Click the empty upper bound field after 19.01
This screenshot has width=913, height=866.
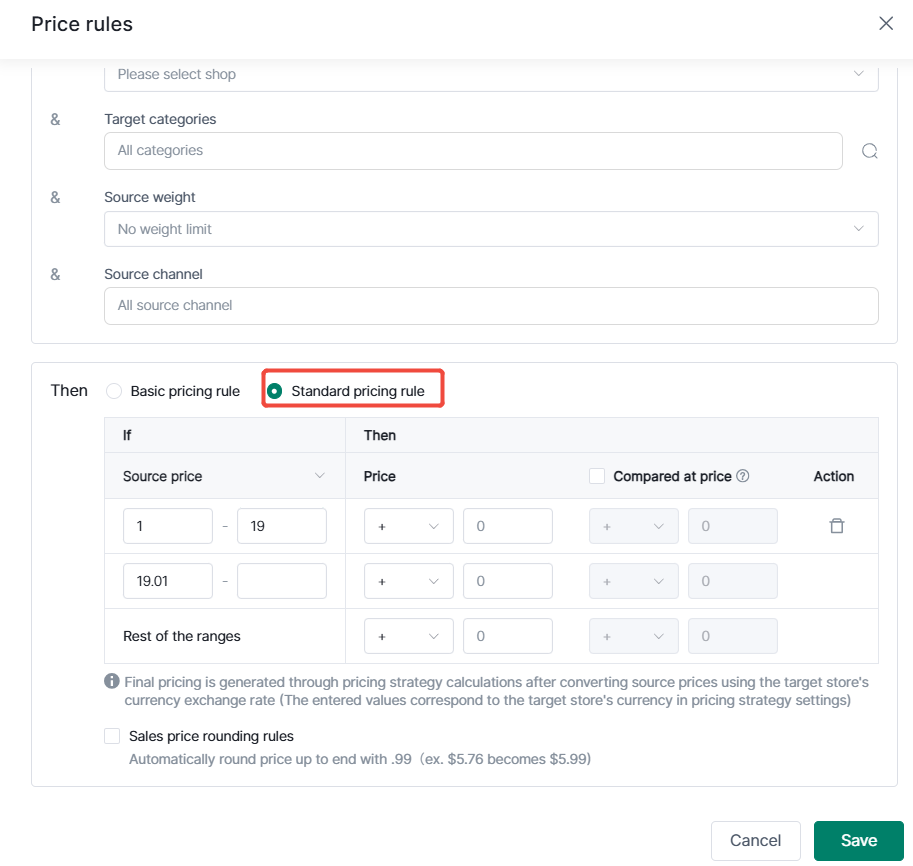click(x=282, y=581)
